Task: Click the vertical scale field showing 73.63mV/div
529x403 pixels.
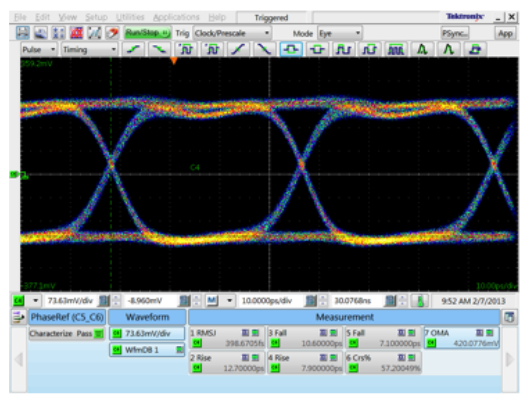Action: pyautogui.click(x=70, y=300)
